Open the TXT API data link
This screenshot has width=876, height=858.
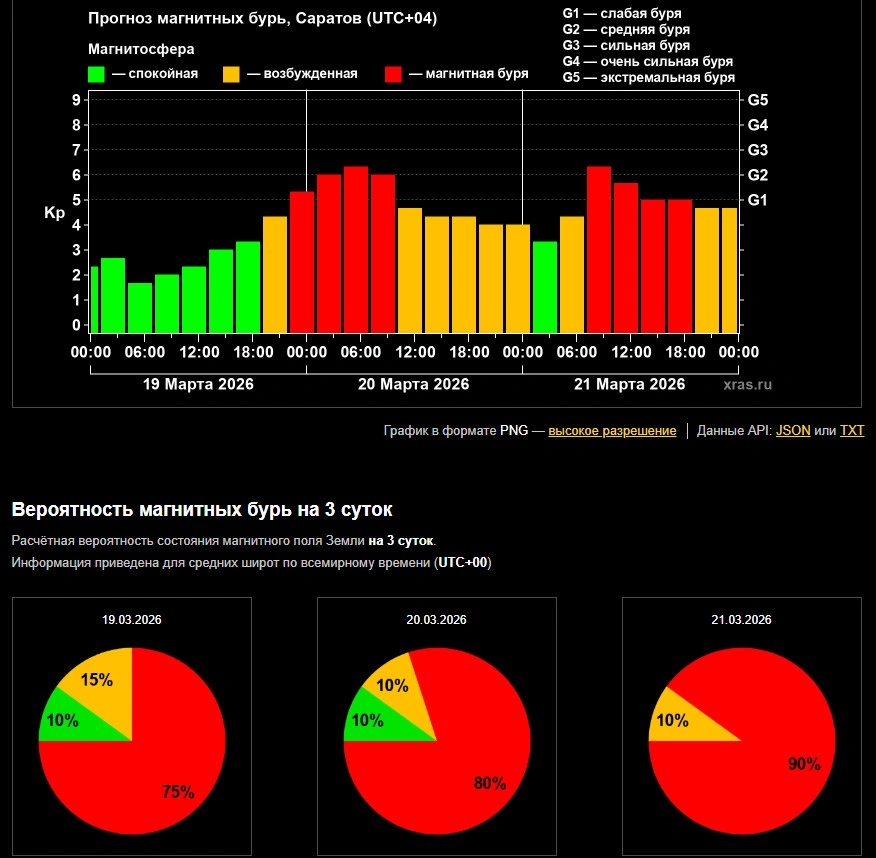[851, 431]
